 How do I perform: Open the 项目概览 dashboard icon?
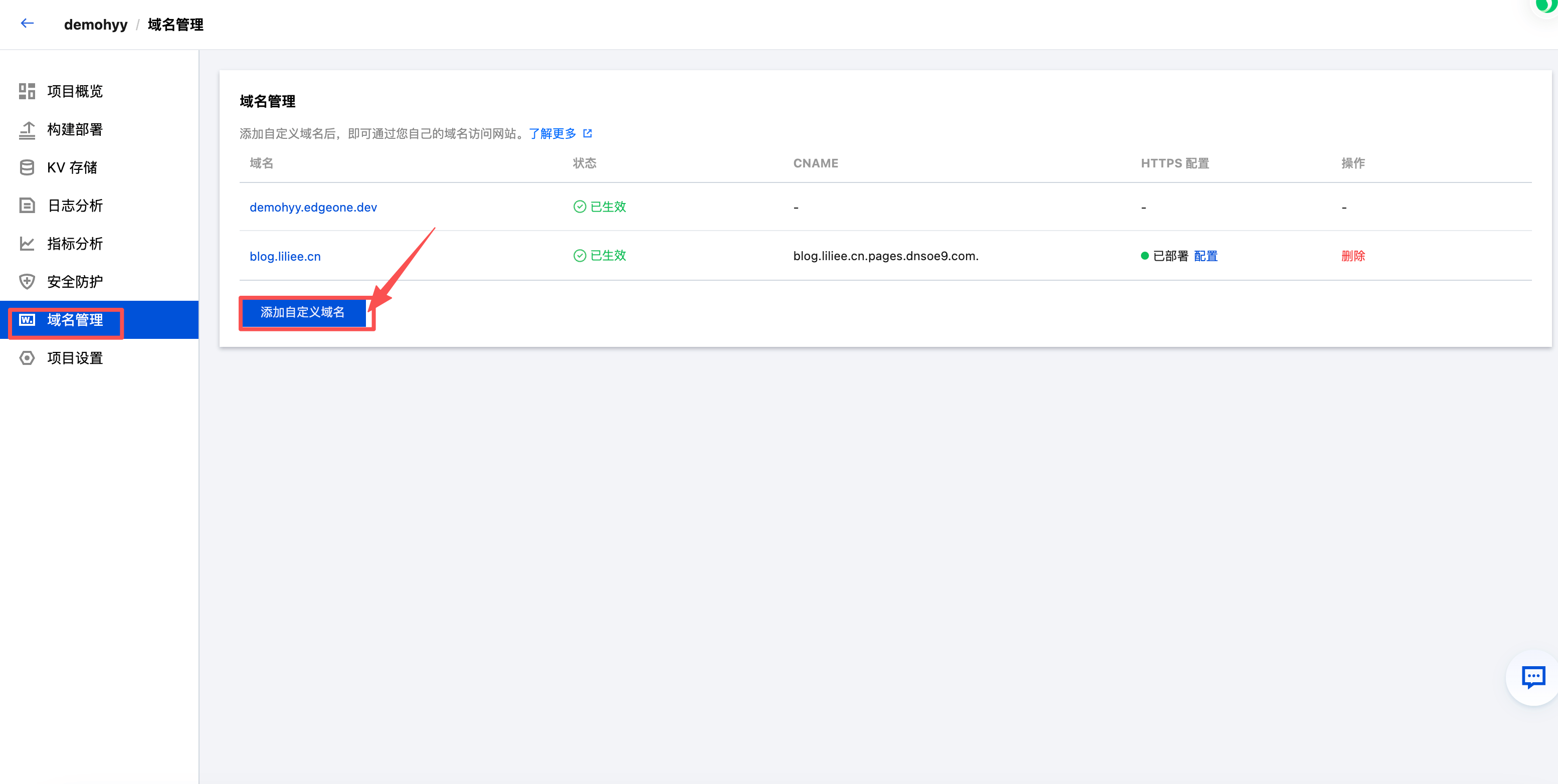coord(27,91)
